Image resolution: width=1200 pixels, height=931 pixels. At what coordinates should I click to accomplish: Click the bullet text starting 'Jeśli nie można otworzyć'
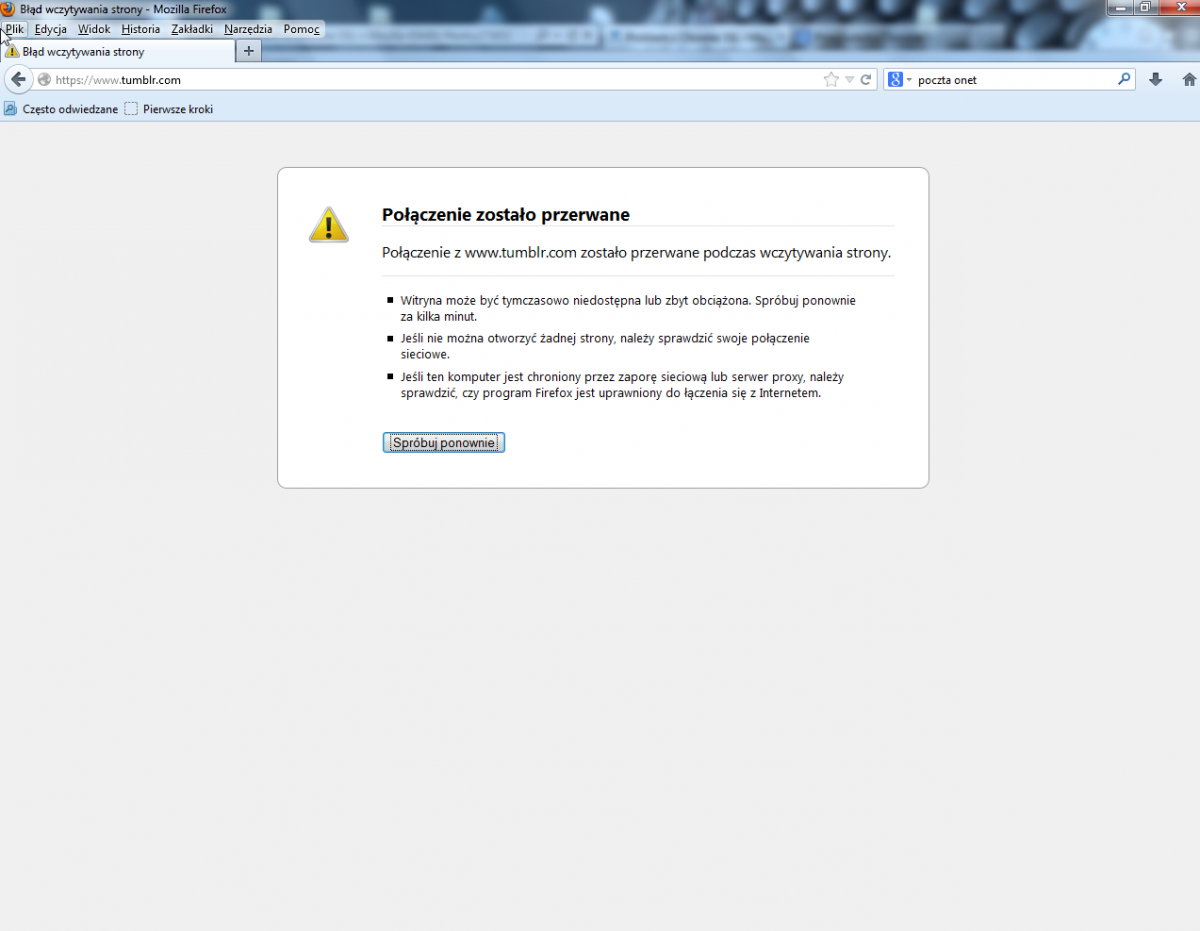[x=605, y=346]
